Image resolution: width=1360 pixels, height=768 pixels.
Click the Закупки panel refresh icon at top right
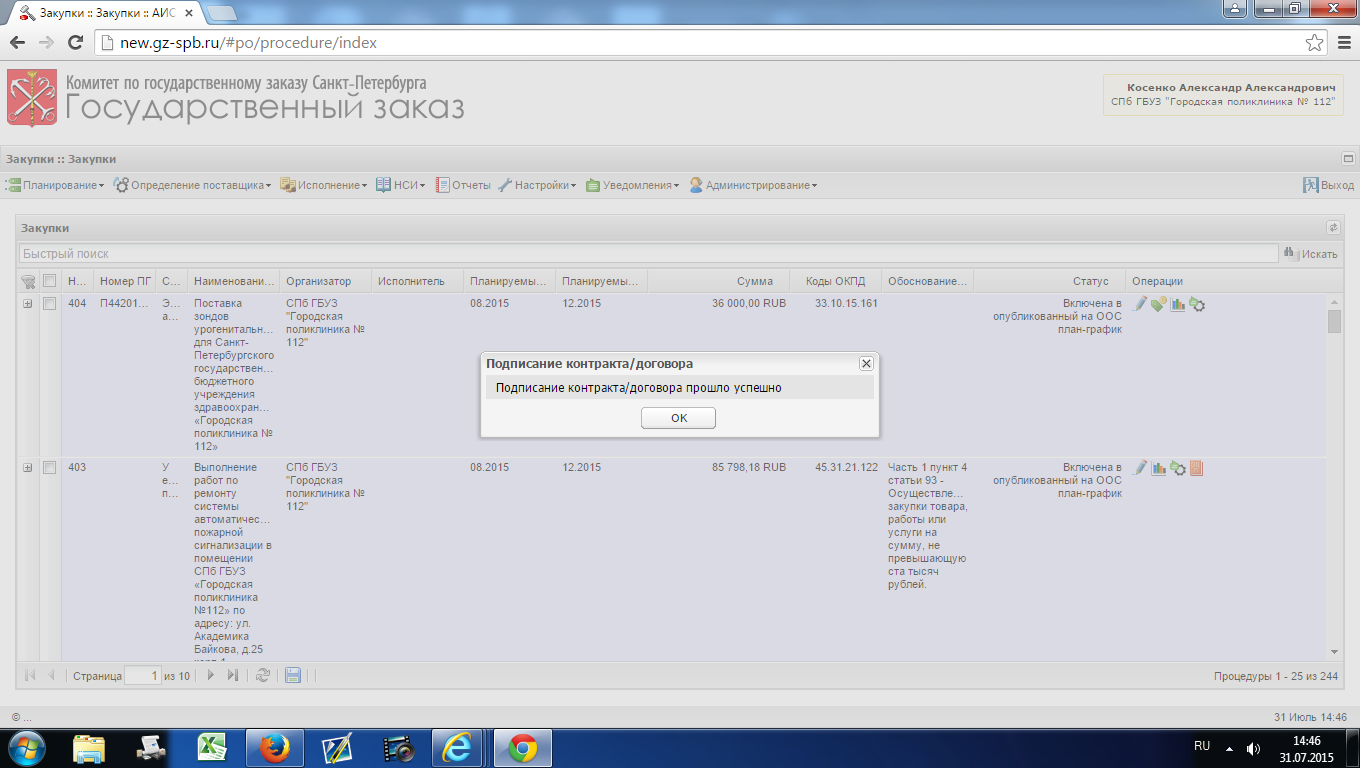(x=1332, y=228)
